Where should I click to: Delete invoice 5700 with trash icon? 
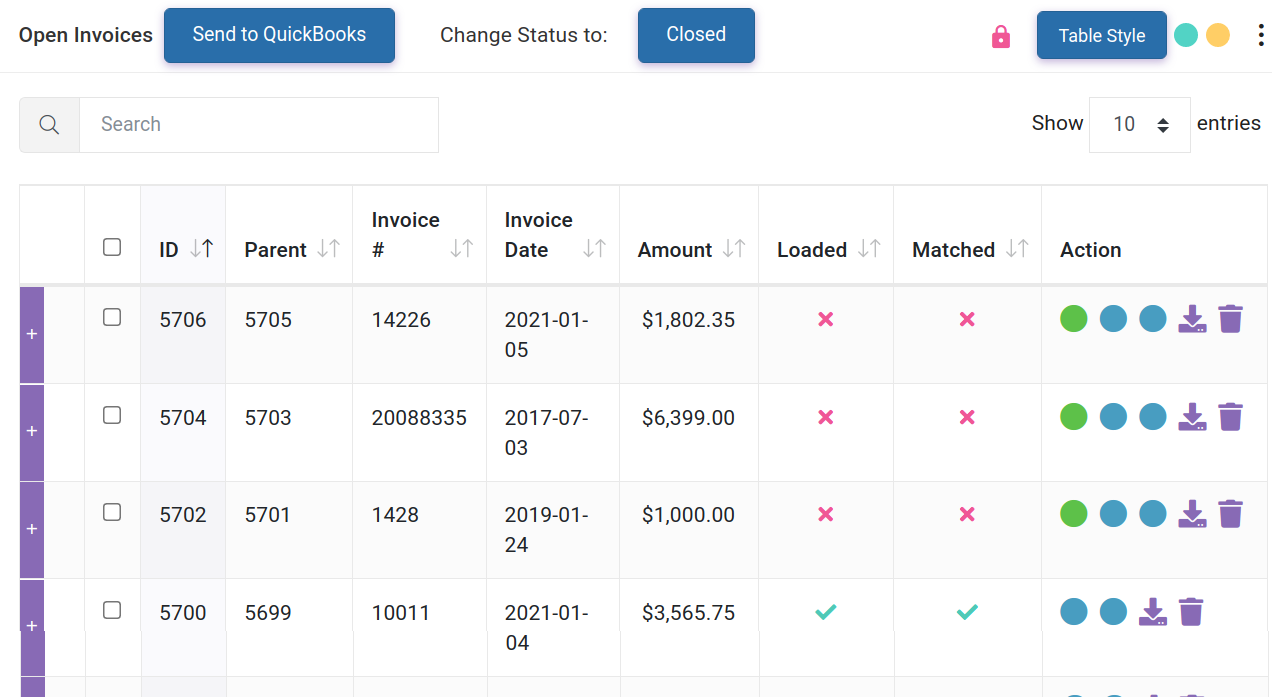point(1190,612)
